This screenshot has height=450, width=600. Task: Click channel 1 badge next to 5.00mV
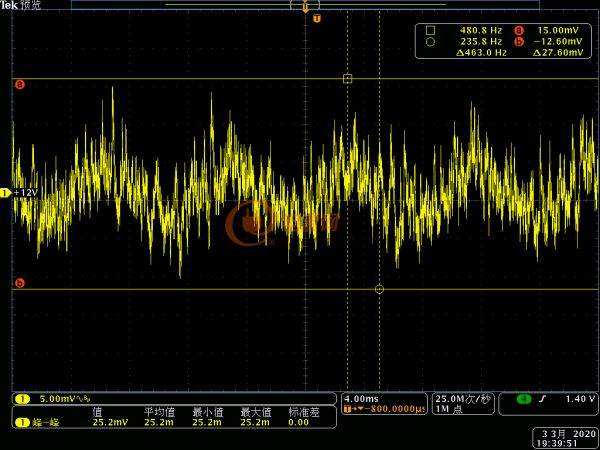22,399
